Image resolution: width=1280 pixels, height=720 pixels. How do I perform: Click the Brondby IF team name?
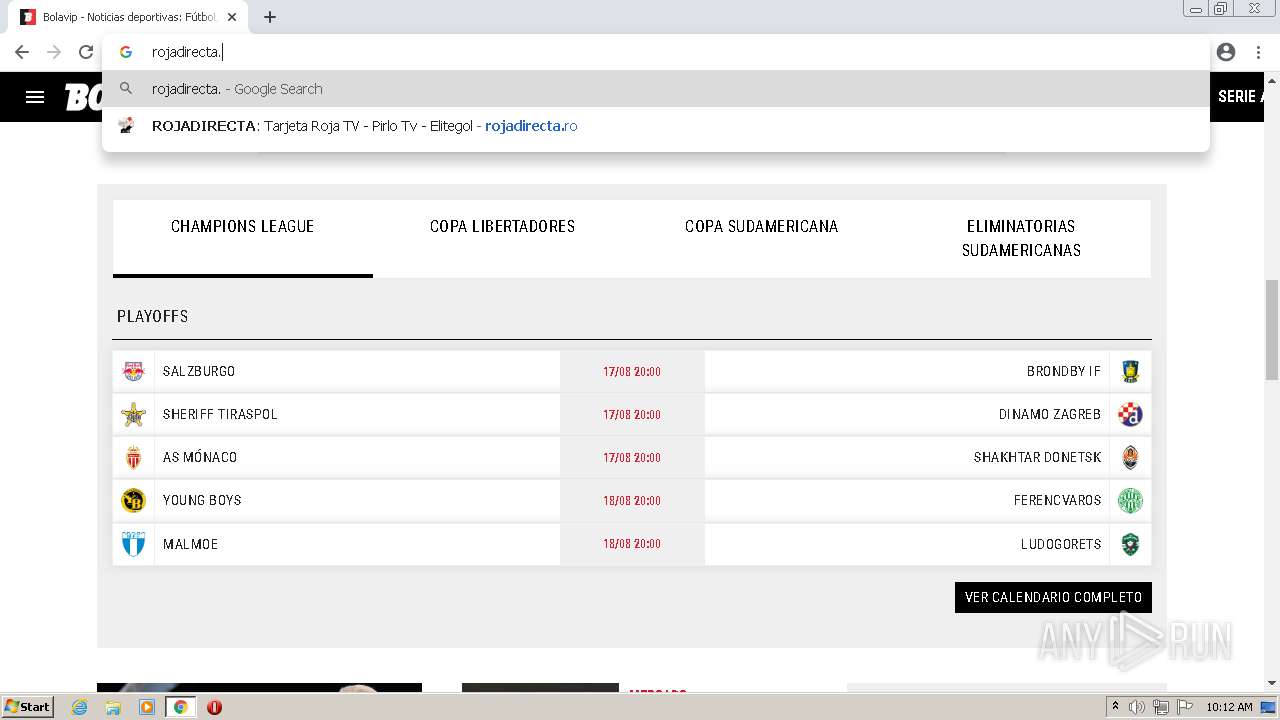[x=1064, y=371]
